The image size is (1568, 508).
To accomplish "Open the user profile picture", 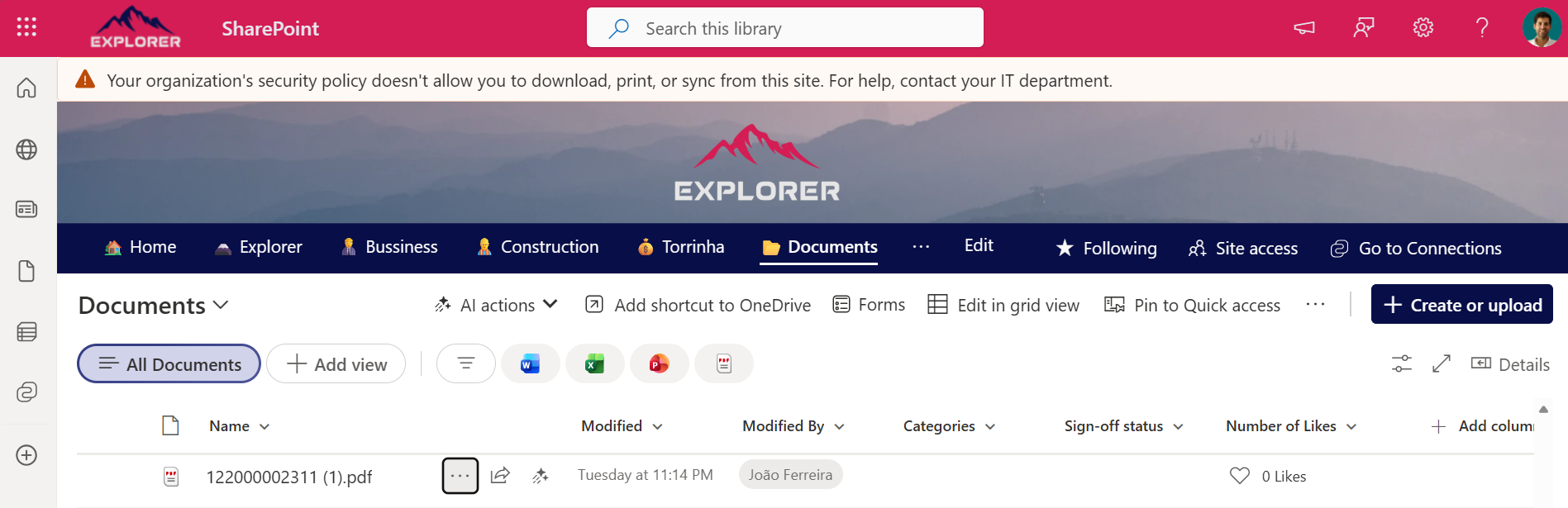I will (x=1542, y=28).
